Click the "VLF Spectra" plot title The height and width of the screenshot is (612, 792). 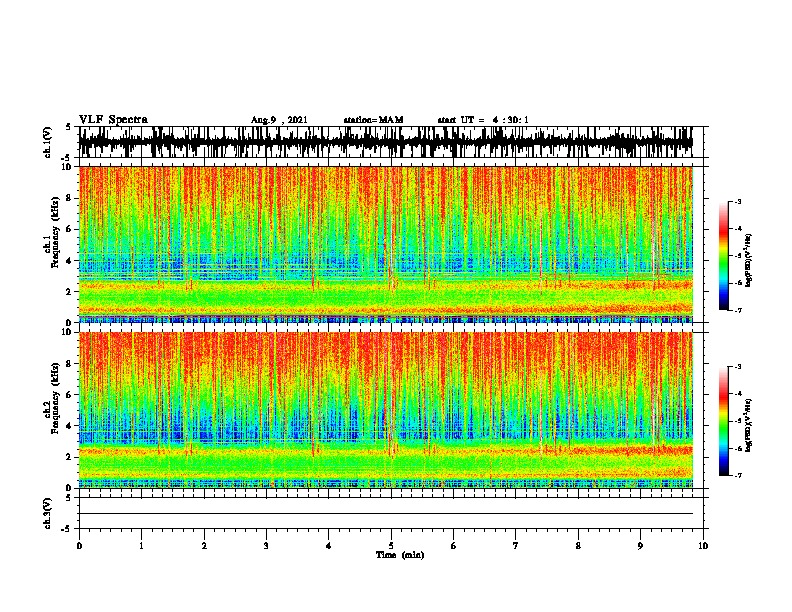pos(113,120)
